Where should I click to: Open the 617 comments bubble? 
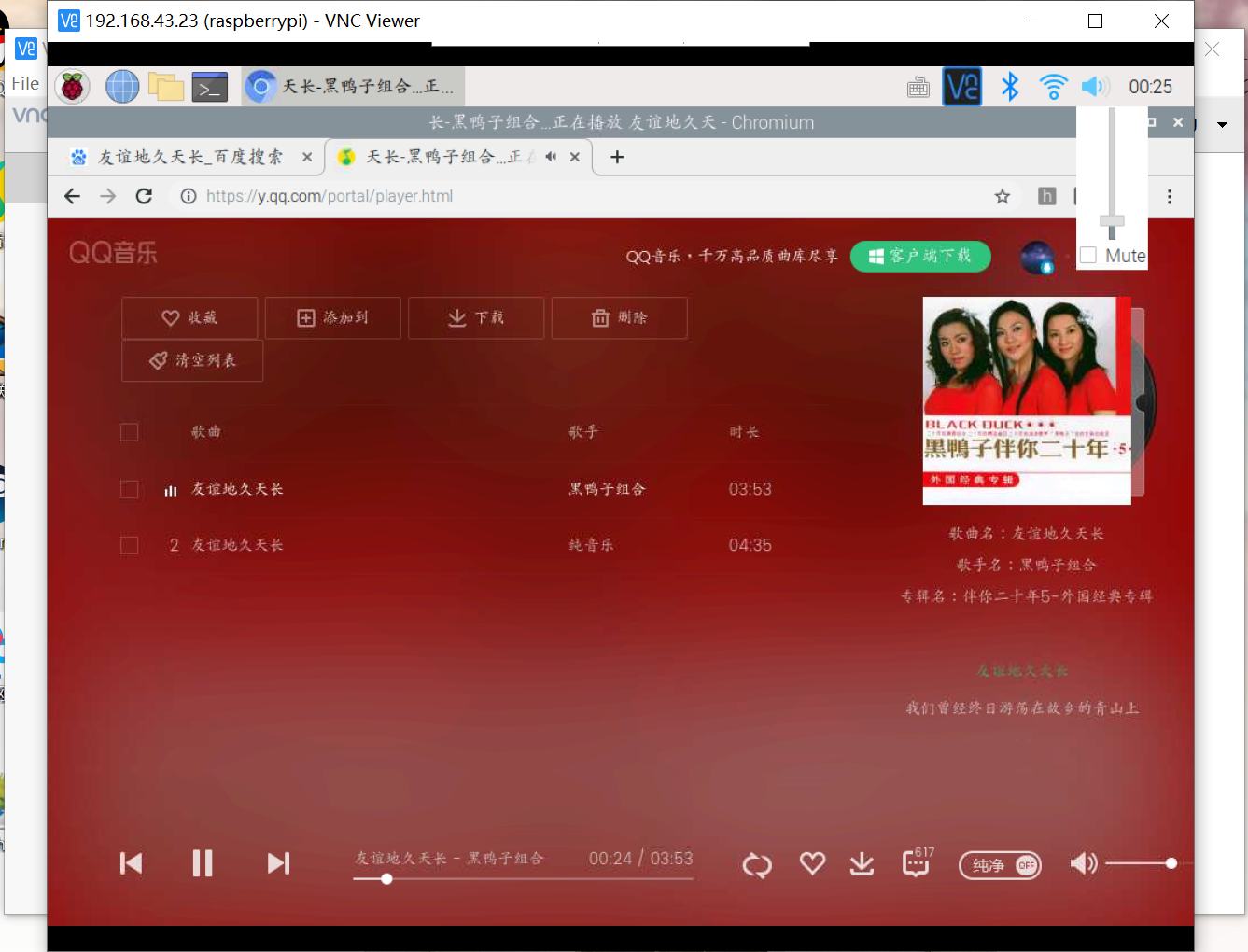coord(916,865)
